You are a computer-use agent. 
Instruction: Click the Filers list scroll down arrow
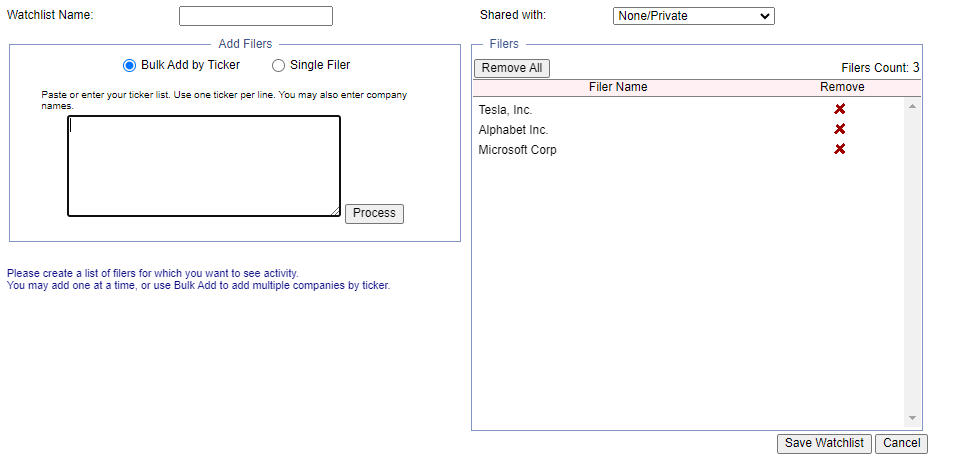click(x=912, y=418)
